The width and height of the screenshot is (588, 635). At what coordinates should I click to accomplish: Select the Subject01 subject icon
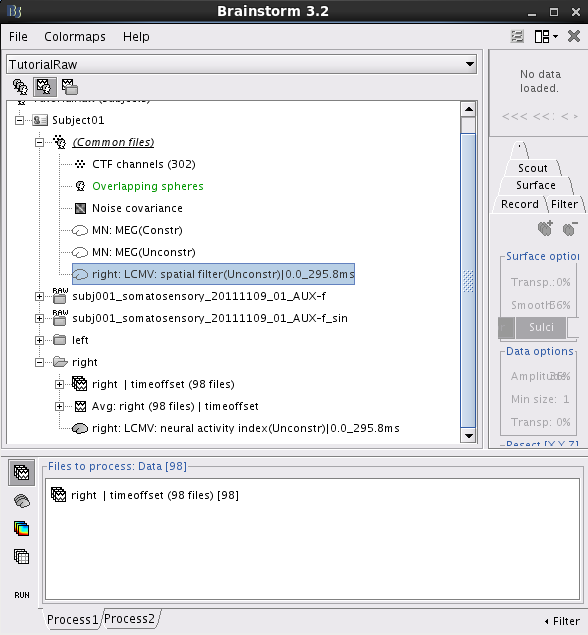(40, 120)
